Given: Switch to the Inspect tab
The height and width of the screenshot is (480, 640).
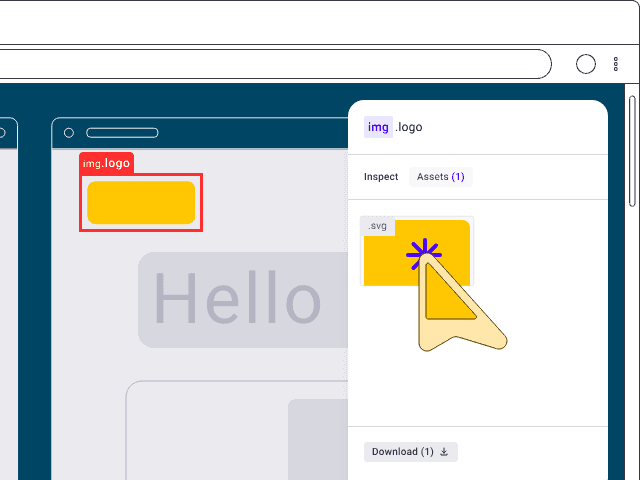Looking at the screenshot, I should pos(381,177).
